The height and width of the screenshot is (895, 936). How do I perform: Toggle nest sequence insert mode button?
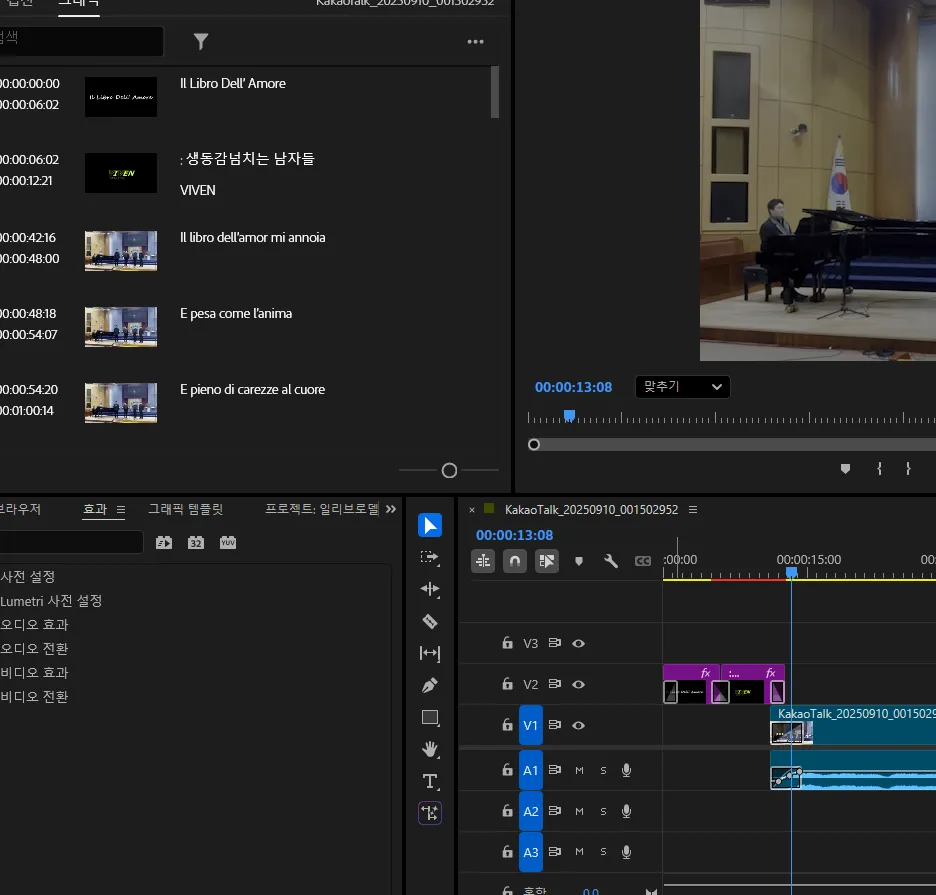coord(483,561)
